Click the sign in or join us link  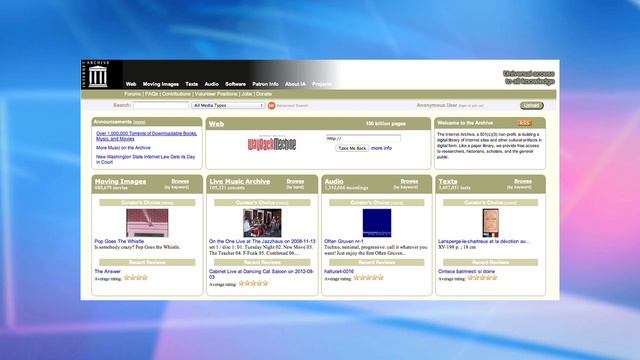pos(471,106)
